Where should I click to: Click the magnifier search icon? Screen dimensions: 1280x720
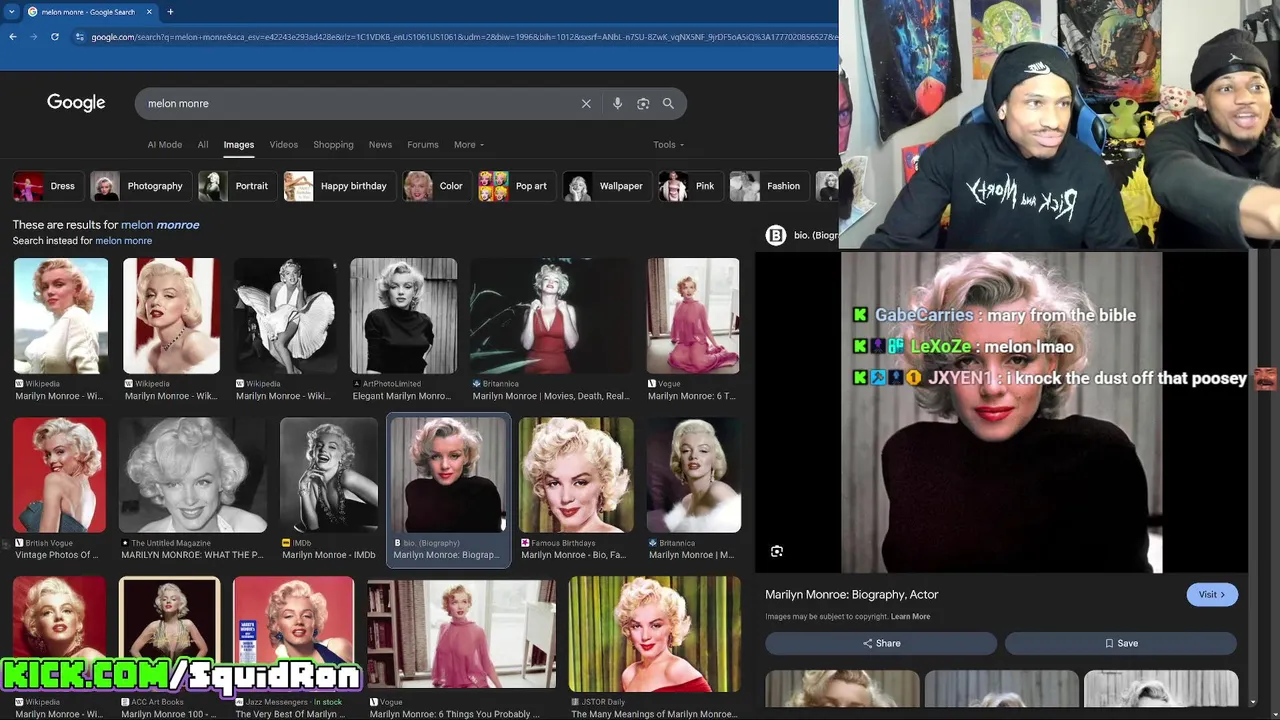668,104
